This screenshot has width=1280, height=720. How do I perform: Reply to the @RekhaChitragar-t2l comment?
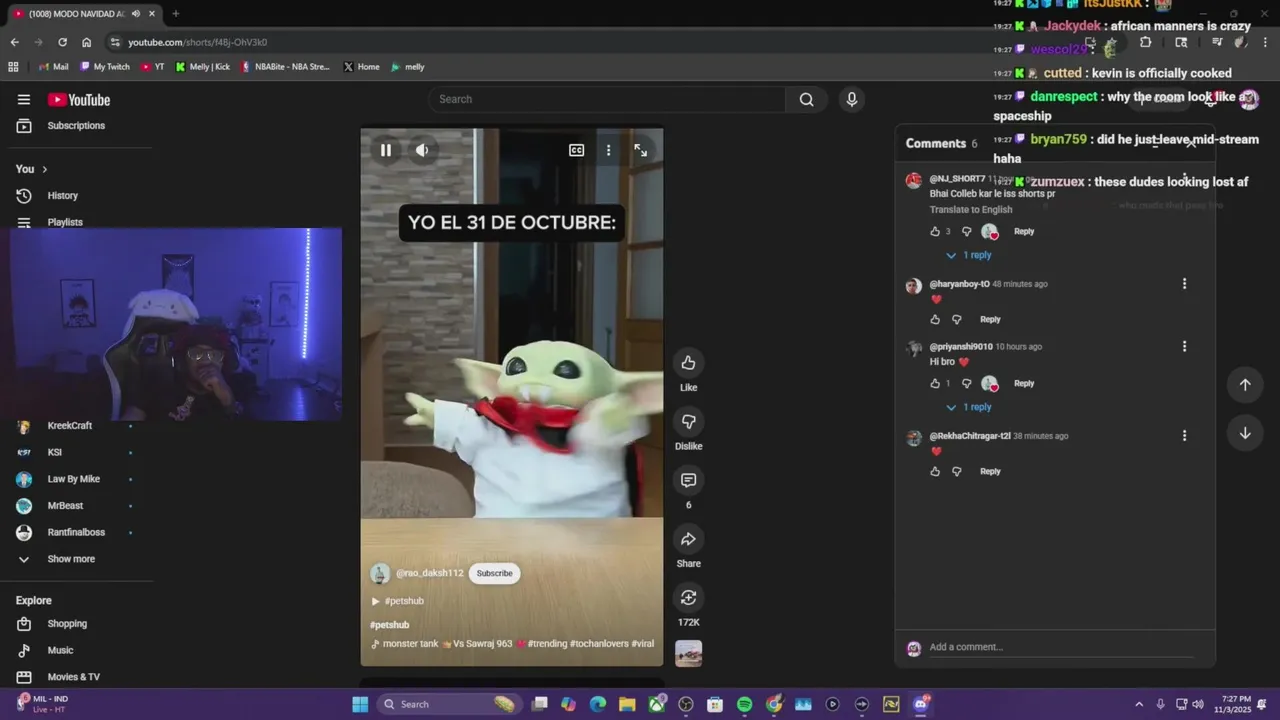(x=990, y=471)
